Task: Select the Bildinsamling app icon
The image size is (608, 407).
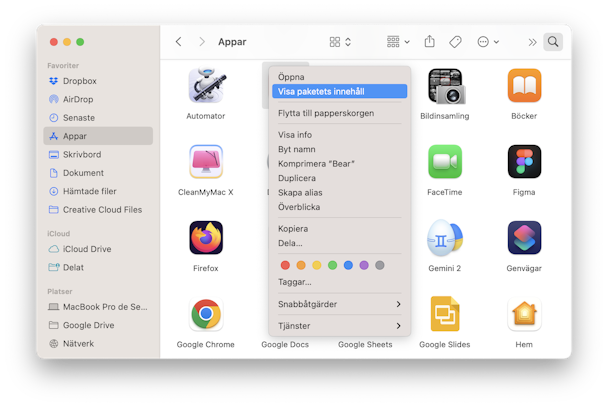Action: [x=445, y=86]
